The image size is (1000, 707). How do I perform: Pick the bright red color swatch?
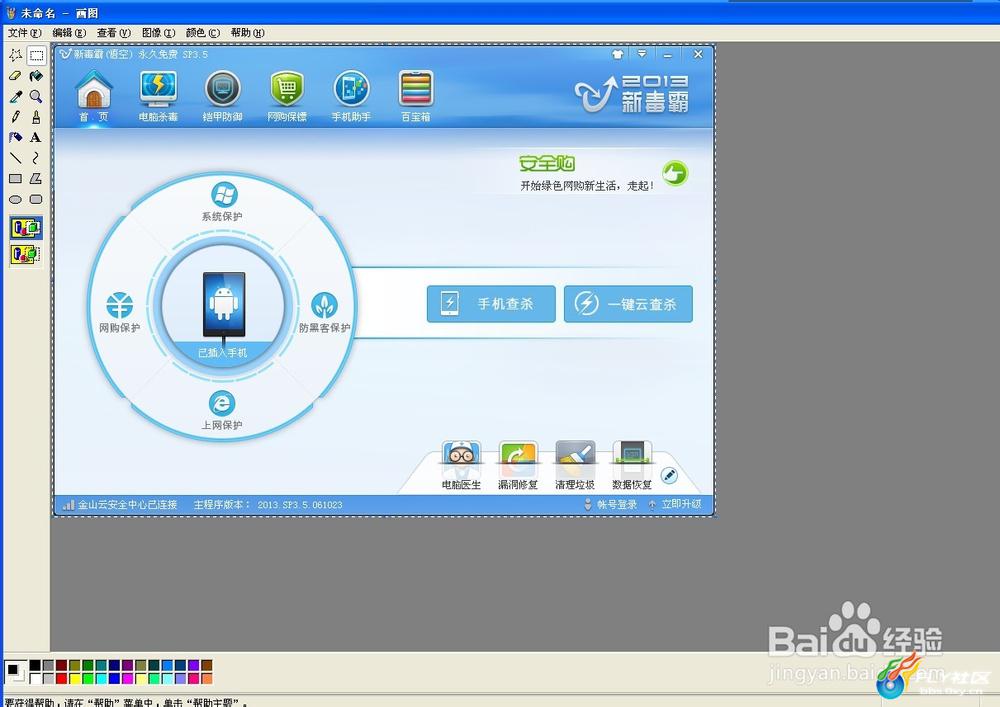click(x=61, y=678)
